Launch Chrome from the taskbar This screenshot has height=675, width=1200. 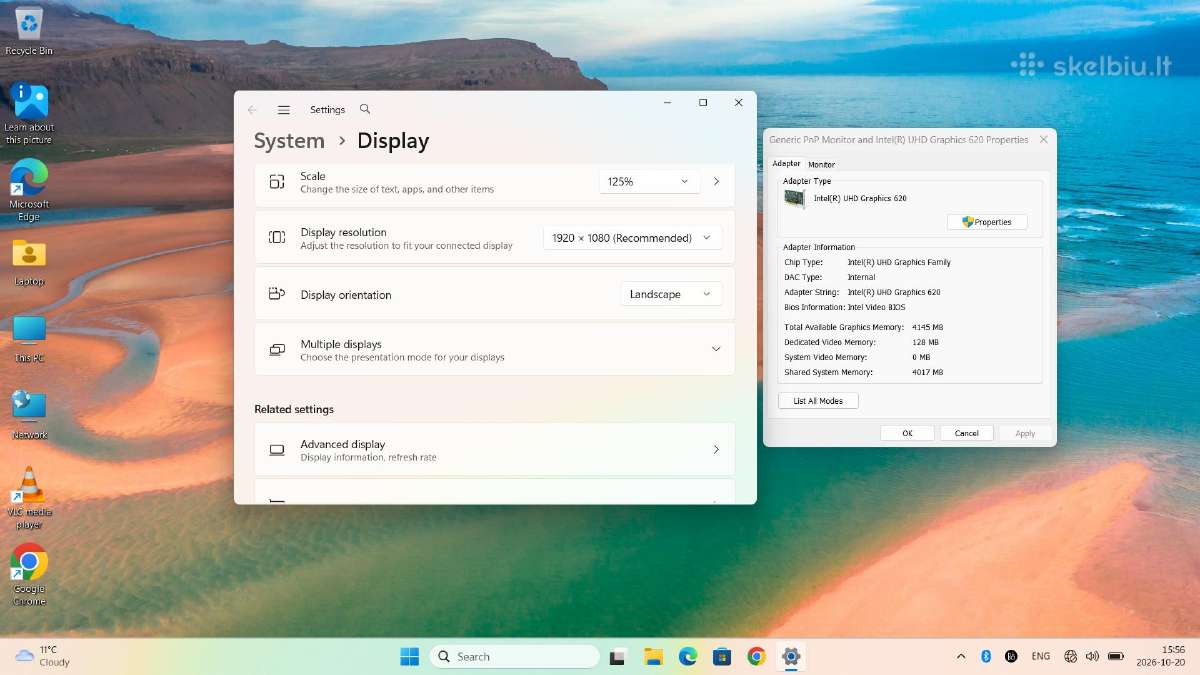757,657
